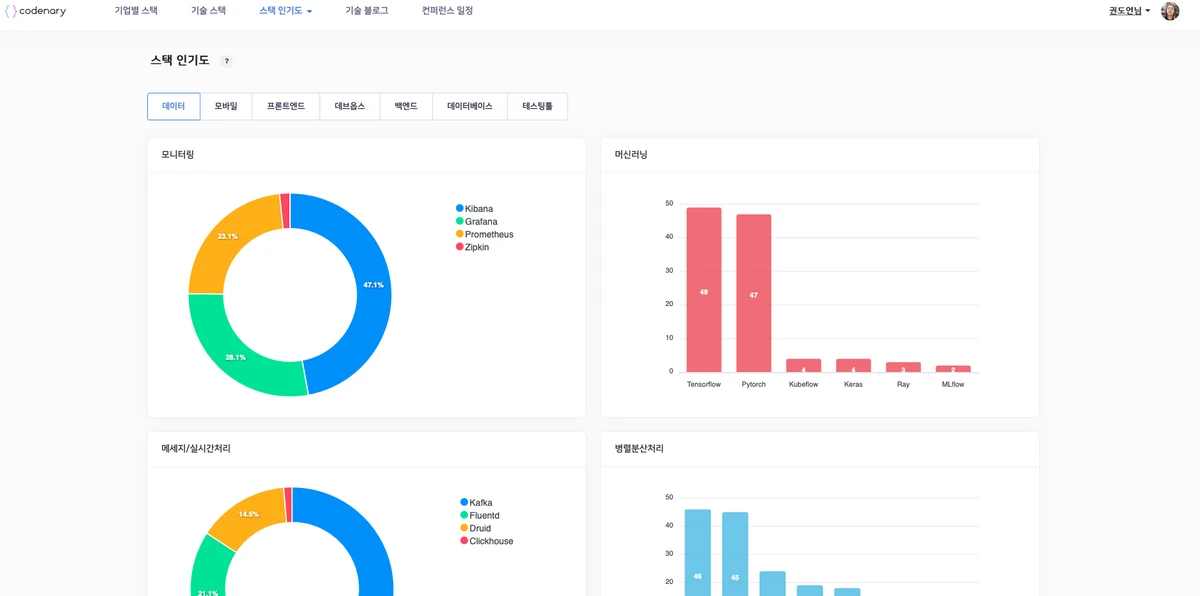This screenshot has width=1200, height=596.
Task: Open the 테스팅툴 tab
Action: (x=538, y=106)
